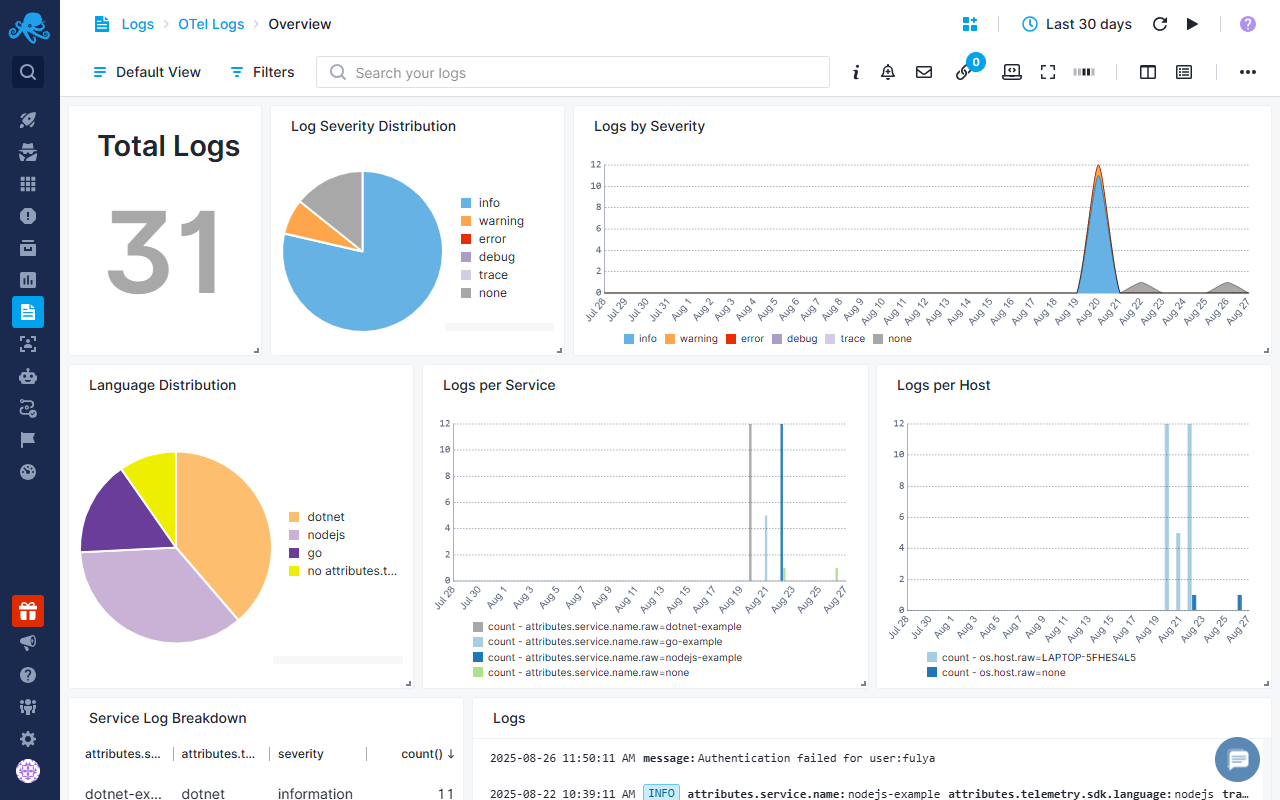1280x800 pixels.
Task: Copy the shareable link using the link icon
Action: (x=963, y=74)
